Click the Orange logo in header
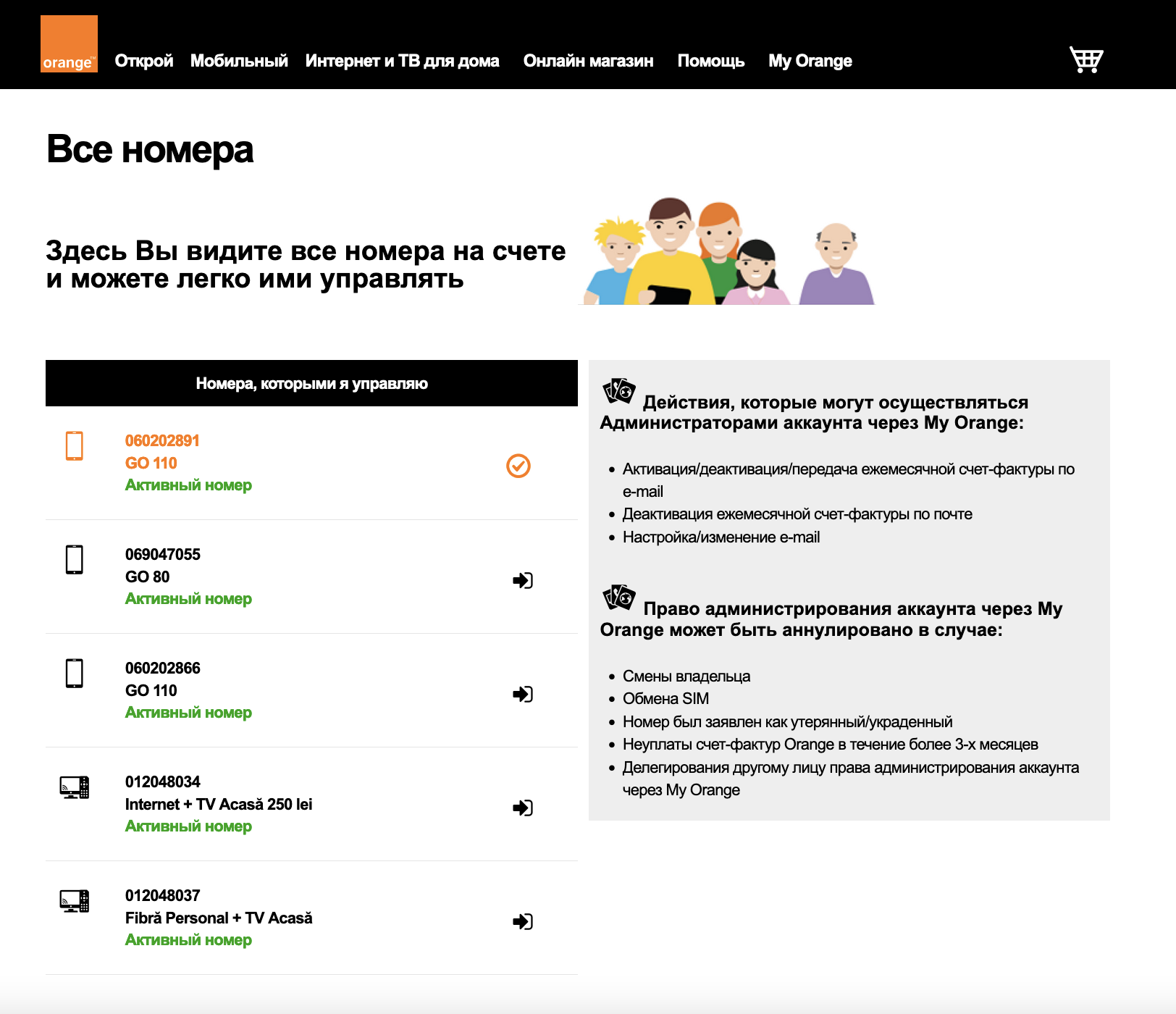The width and height of the screenshot is (1176, 1014). click(x=69, y=44)
